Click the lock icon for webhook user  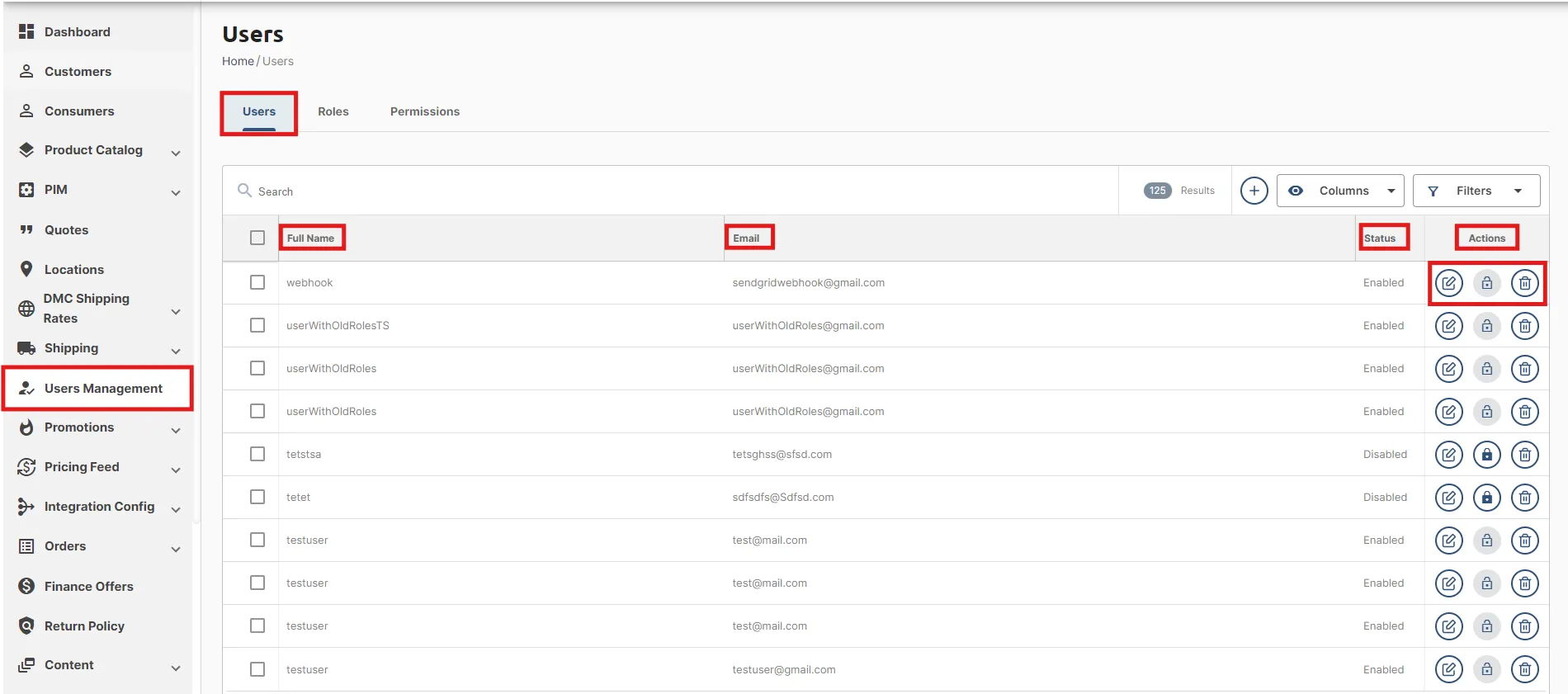1486,283
